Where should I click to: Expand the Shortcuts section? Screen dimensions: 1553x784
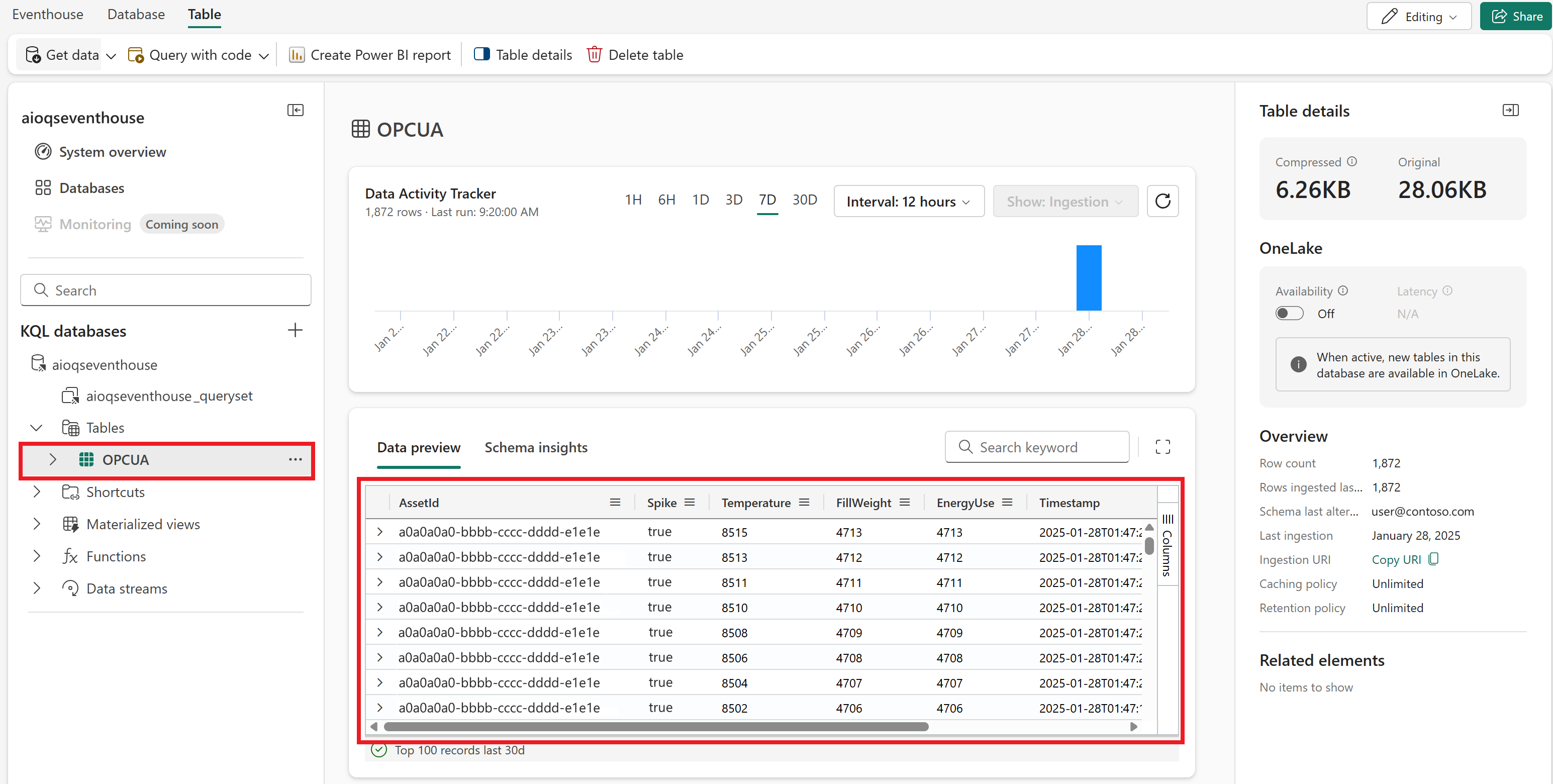coord(37,492)
